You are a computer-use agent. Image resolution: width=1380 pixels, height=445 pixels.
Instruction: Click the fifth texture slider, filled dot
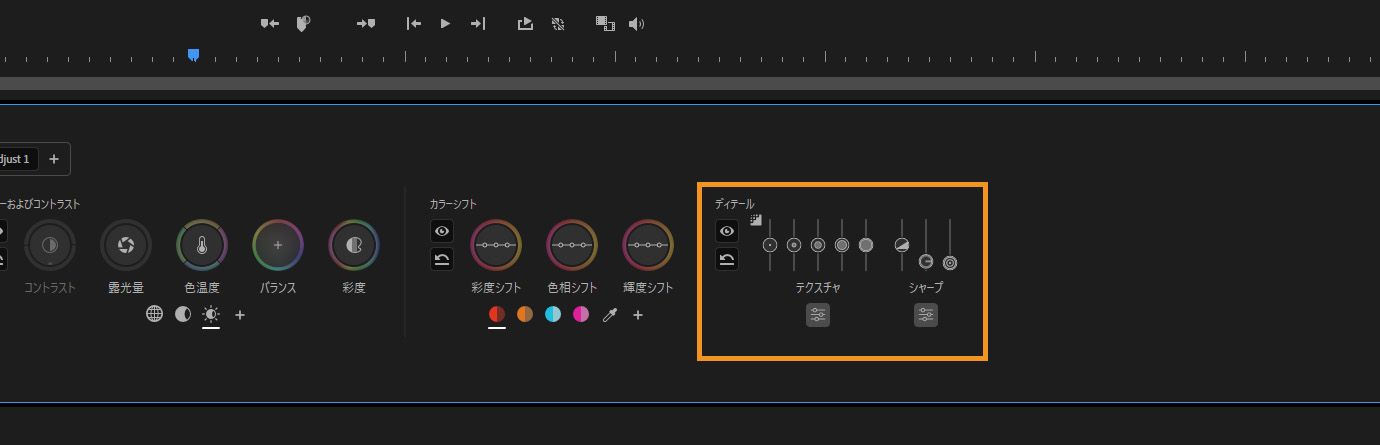(866, 245)
